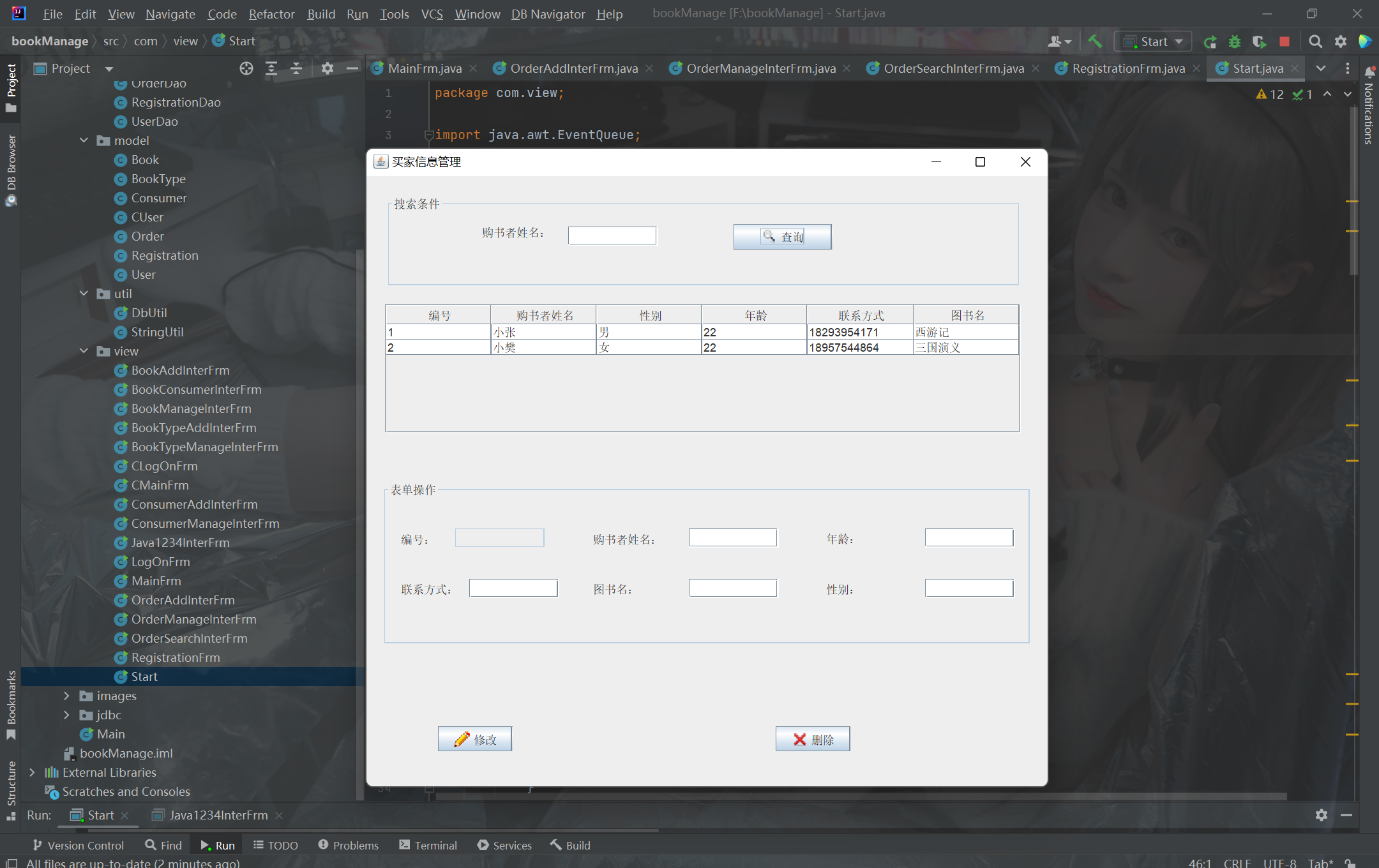
Task: Click the user account icon in toolbar
Action: [1059, 41]
